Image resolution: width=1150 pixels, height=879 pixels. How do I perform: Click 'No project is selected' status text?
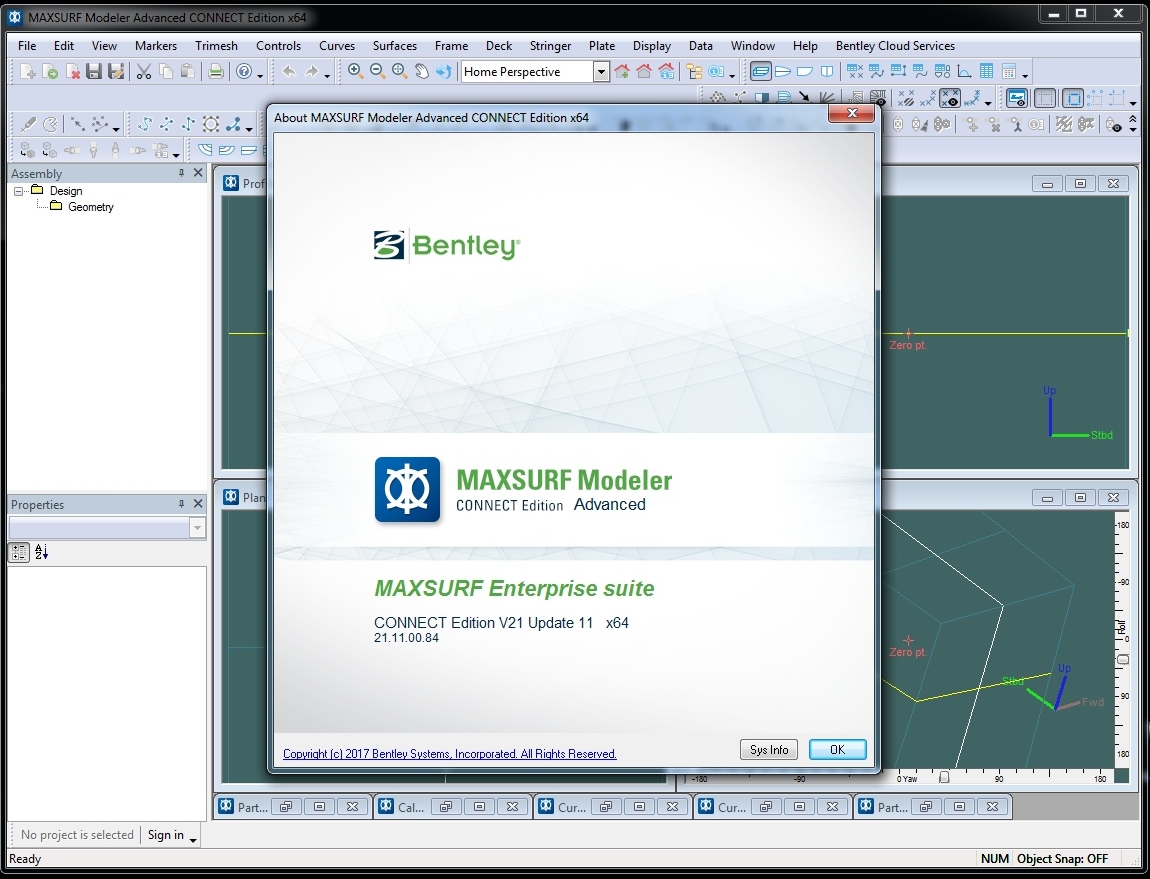coord(77,835)
